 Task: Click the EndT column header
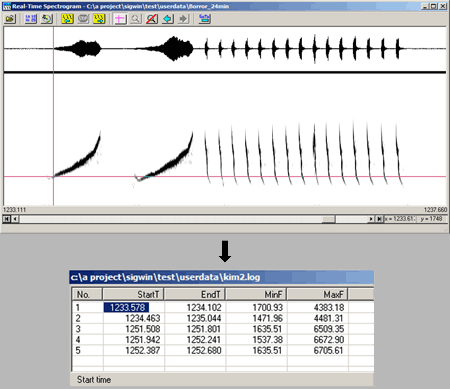click(x=195, y=294)
